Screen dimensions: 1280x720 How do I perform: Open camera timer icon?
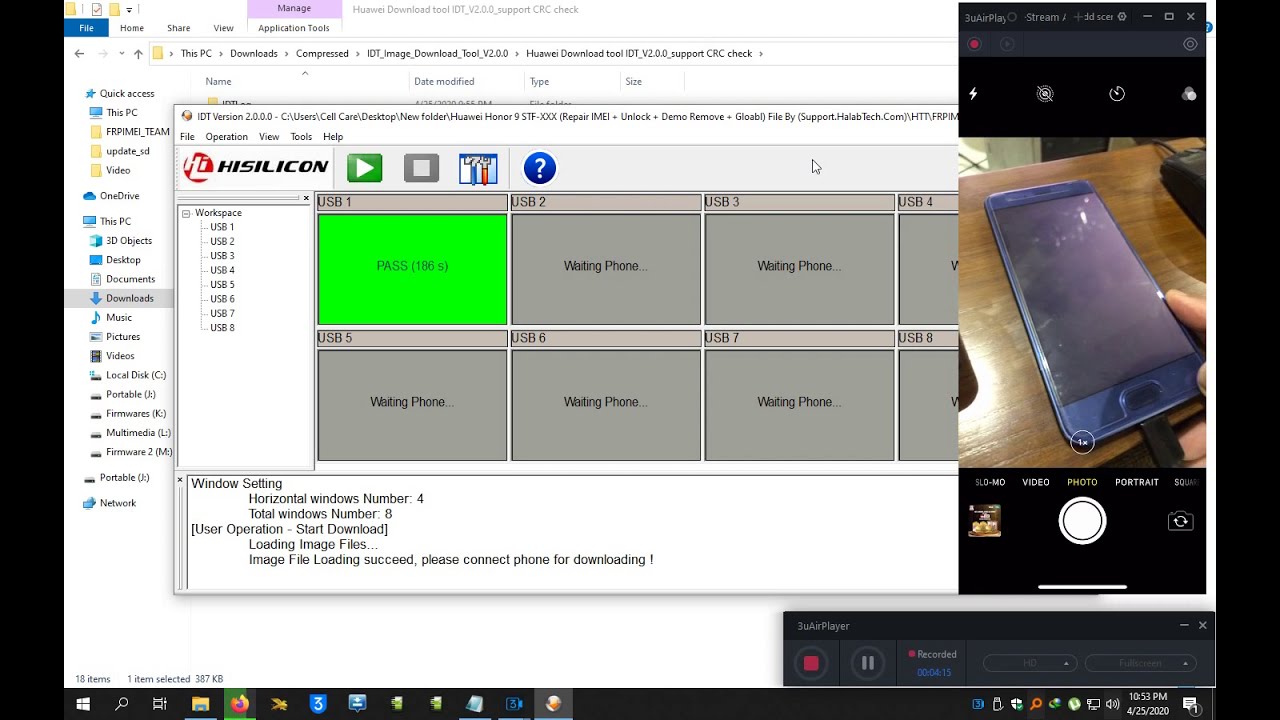pyautogui.click(x=1117, y=94)
